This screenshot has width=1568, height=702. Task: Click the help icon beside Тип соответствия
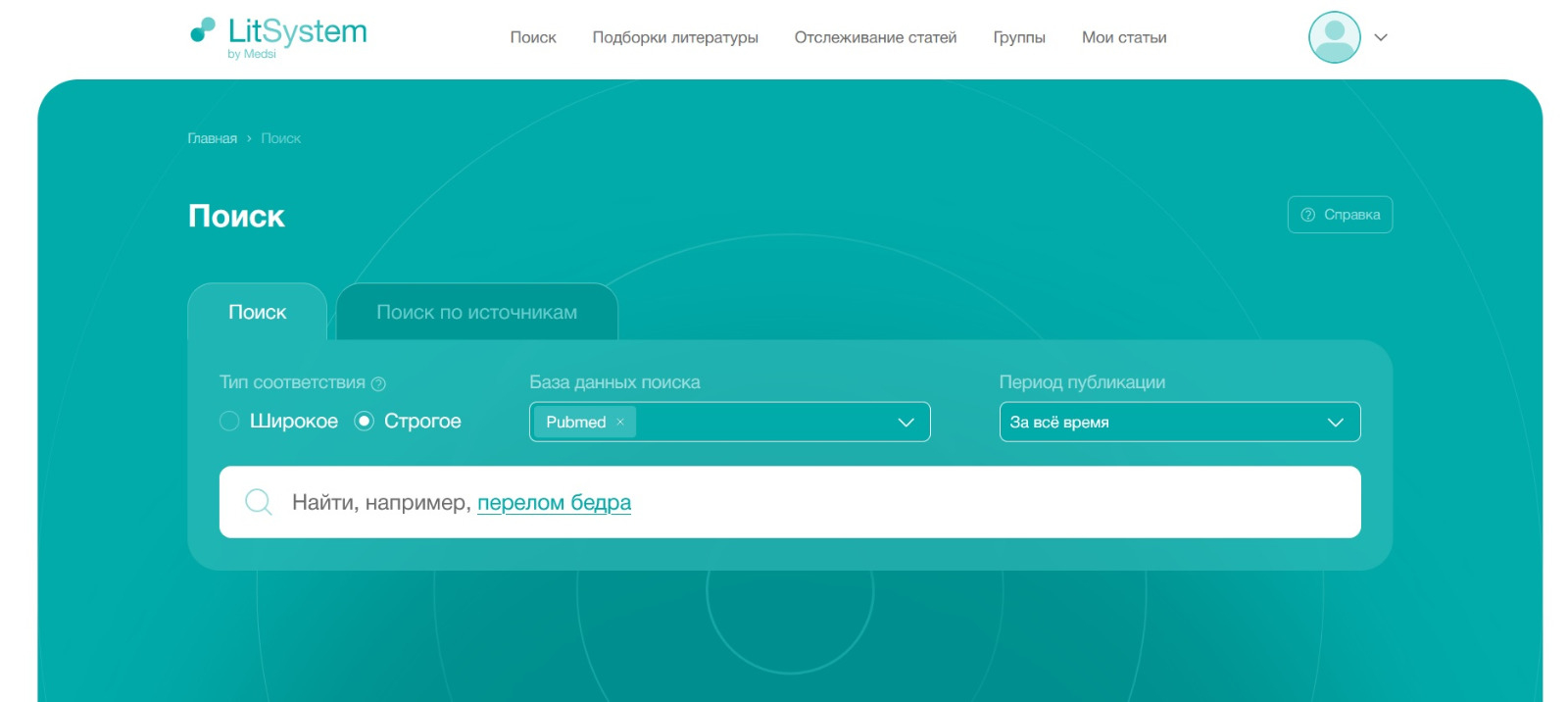click(x=378, y=383)
